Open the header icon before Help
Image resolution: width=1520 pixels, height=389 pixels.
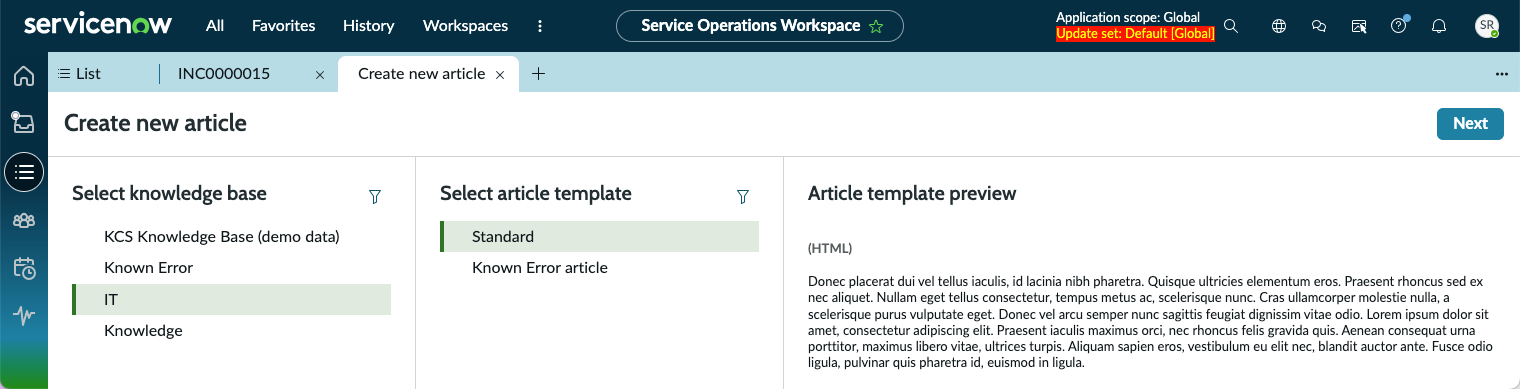pos(1358,26)
